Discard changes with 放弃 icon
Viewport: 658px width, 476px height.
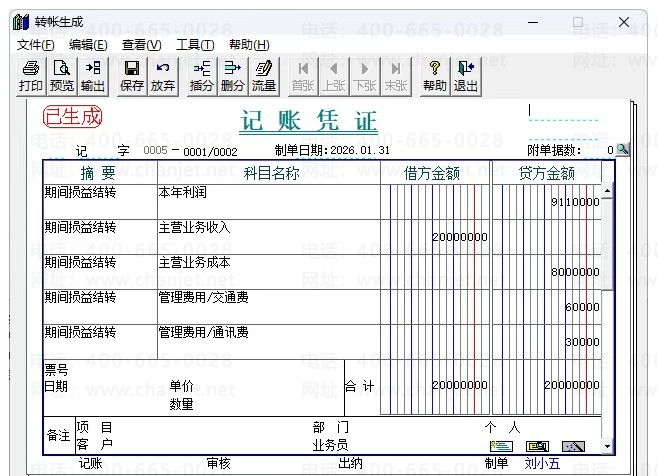(x=163, y=77)
